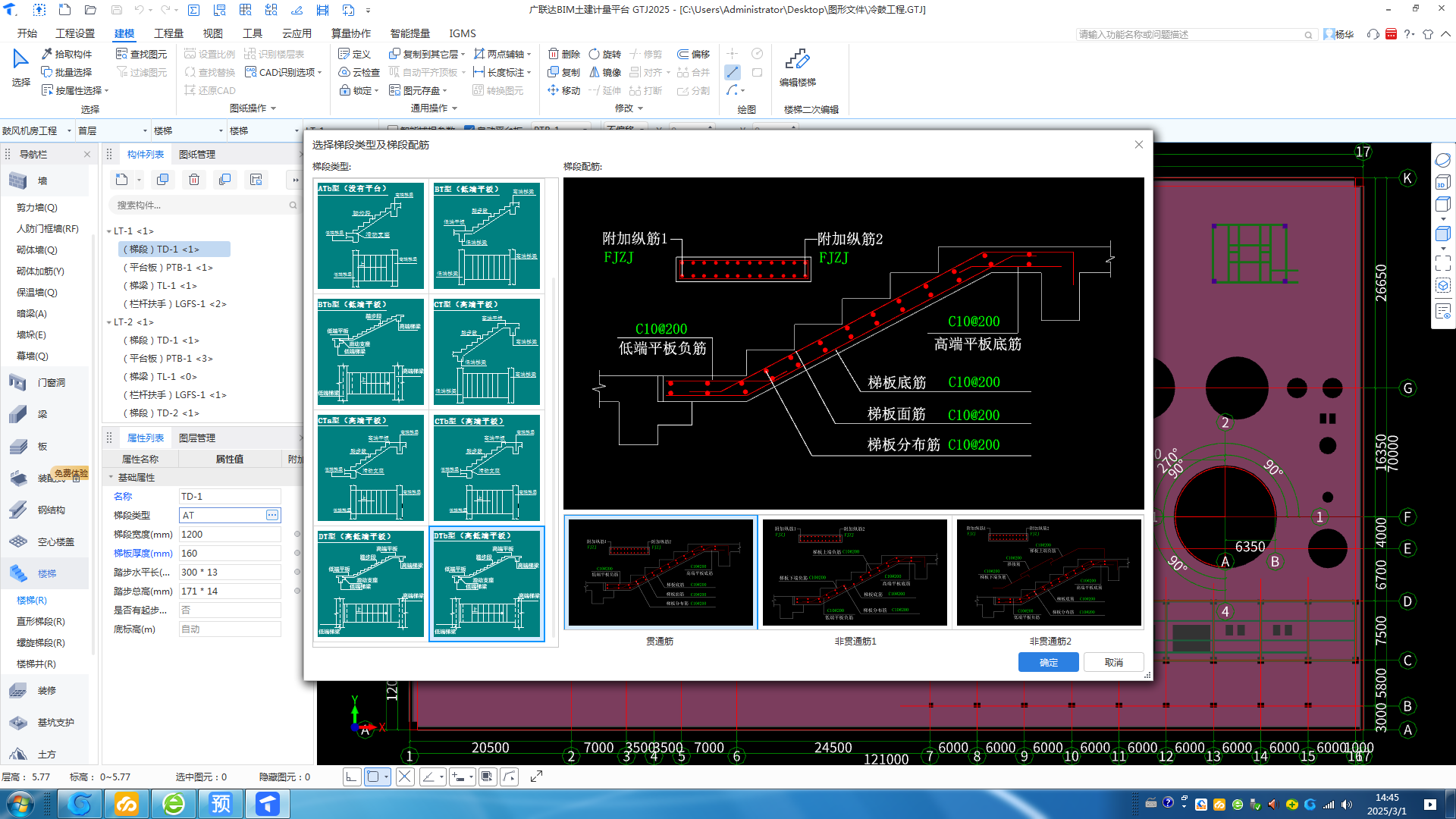Select 钢结构 steel structure category
The height and width of the screenshot is (819, 1456).
(x=45, y=510)
